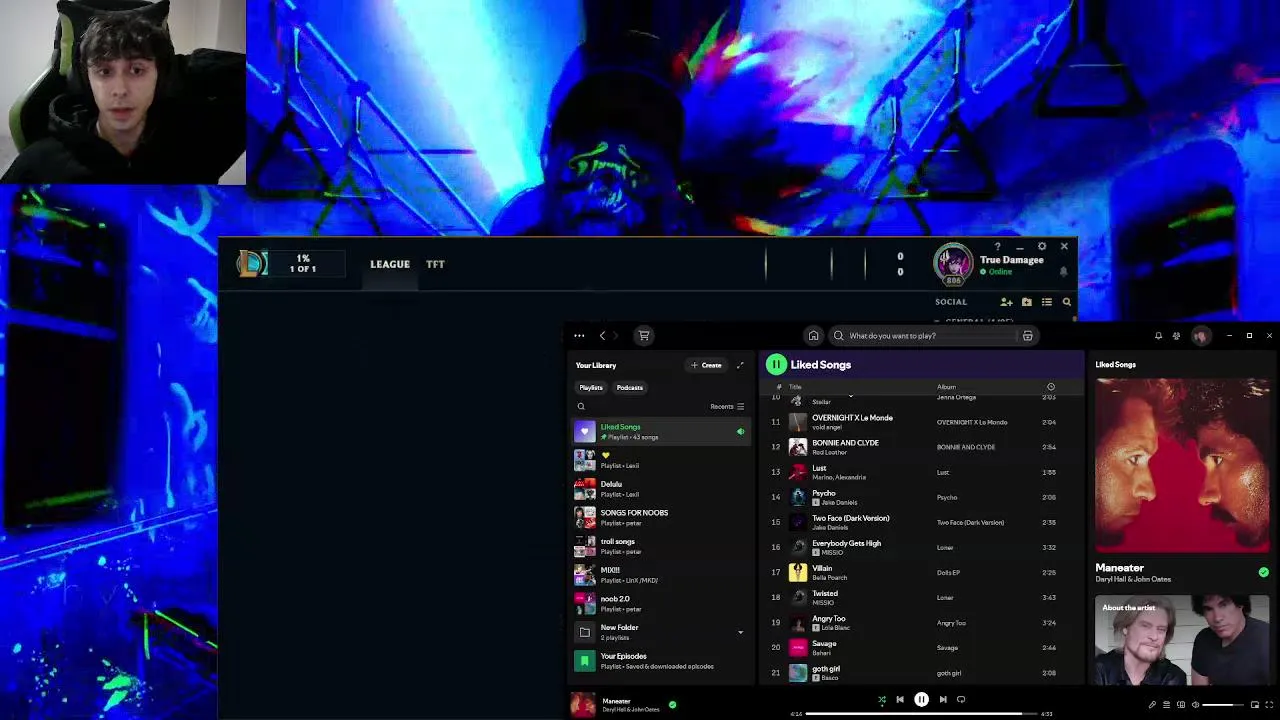The height and width of the screenshot is (720, 1280).
Task: Open artist link Lola Blanc
Action: click(835, 628)
